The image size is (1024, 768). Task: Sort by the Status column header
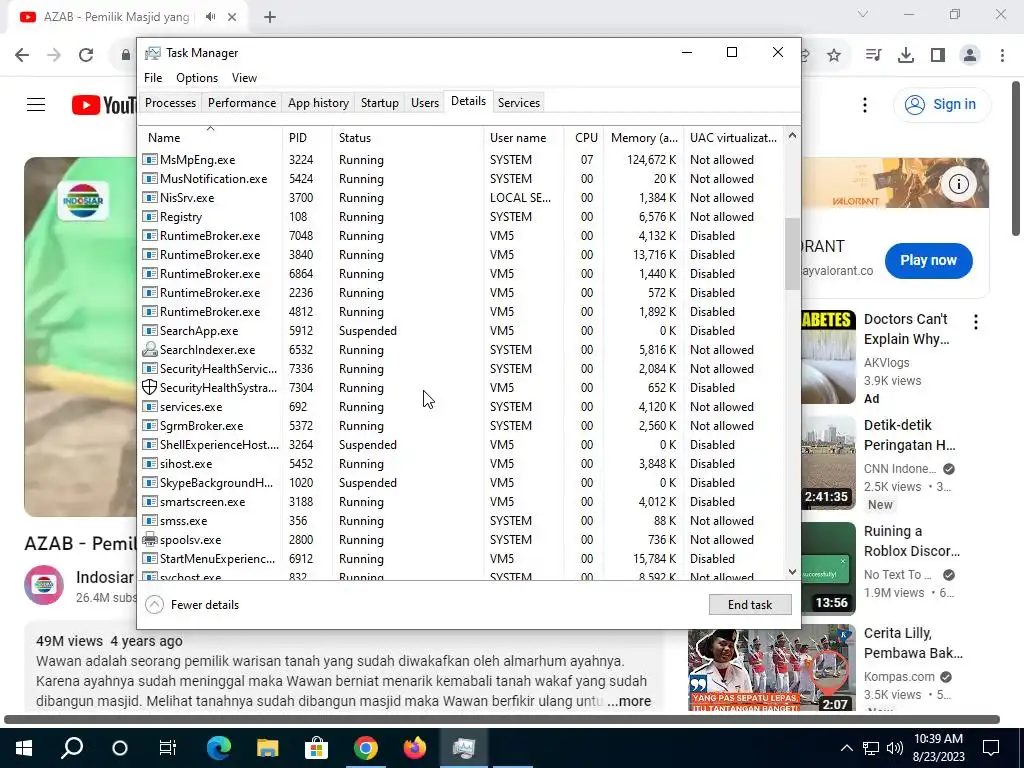coord(408,138)
